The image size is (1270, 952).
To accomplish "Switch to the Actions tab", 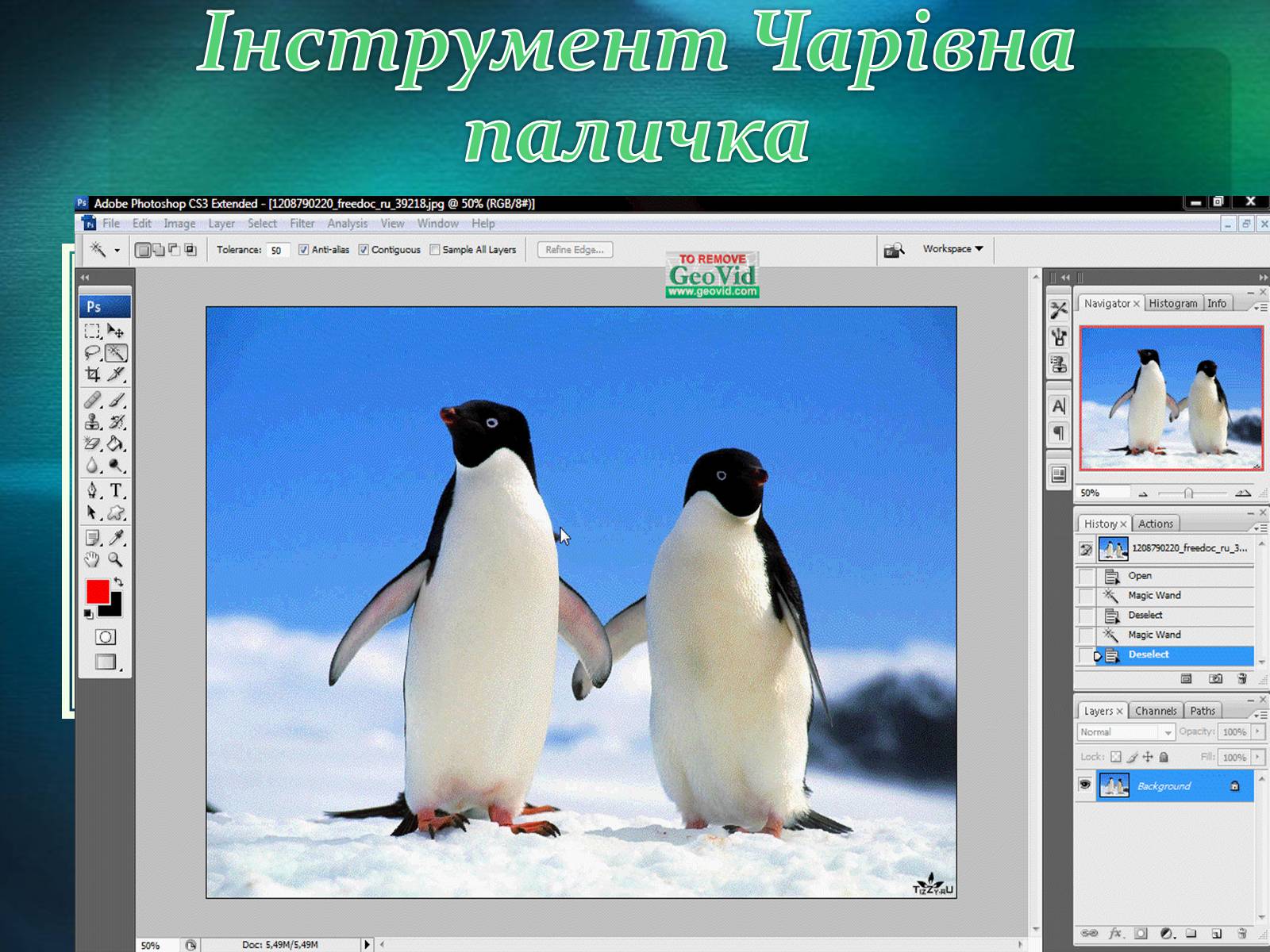I will (x=1155, y=524).
